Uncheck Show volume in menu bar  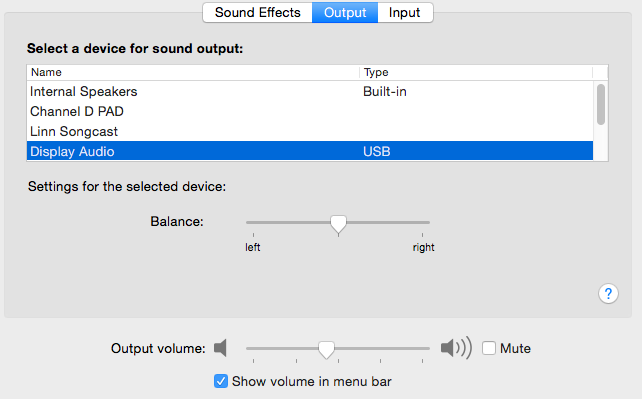(221, 381)
